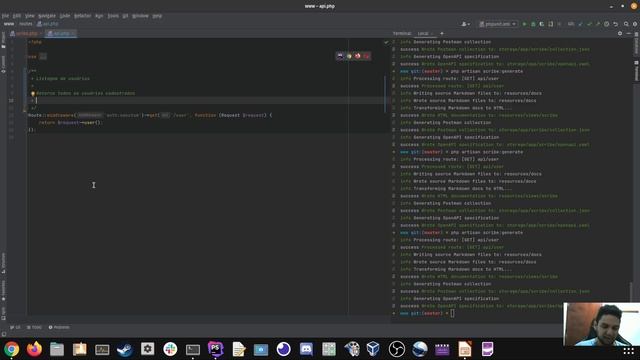This screenshot has width=640, height=360.
Task: Open Firefox browser preview icon in editor
Action: tap(358, 56)
